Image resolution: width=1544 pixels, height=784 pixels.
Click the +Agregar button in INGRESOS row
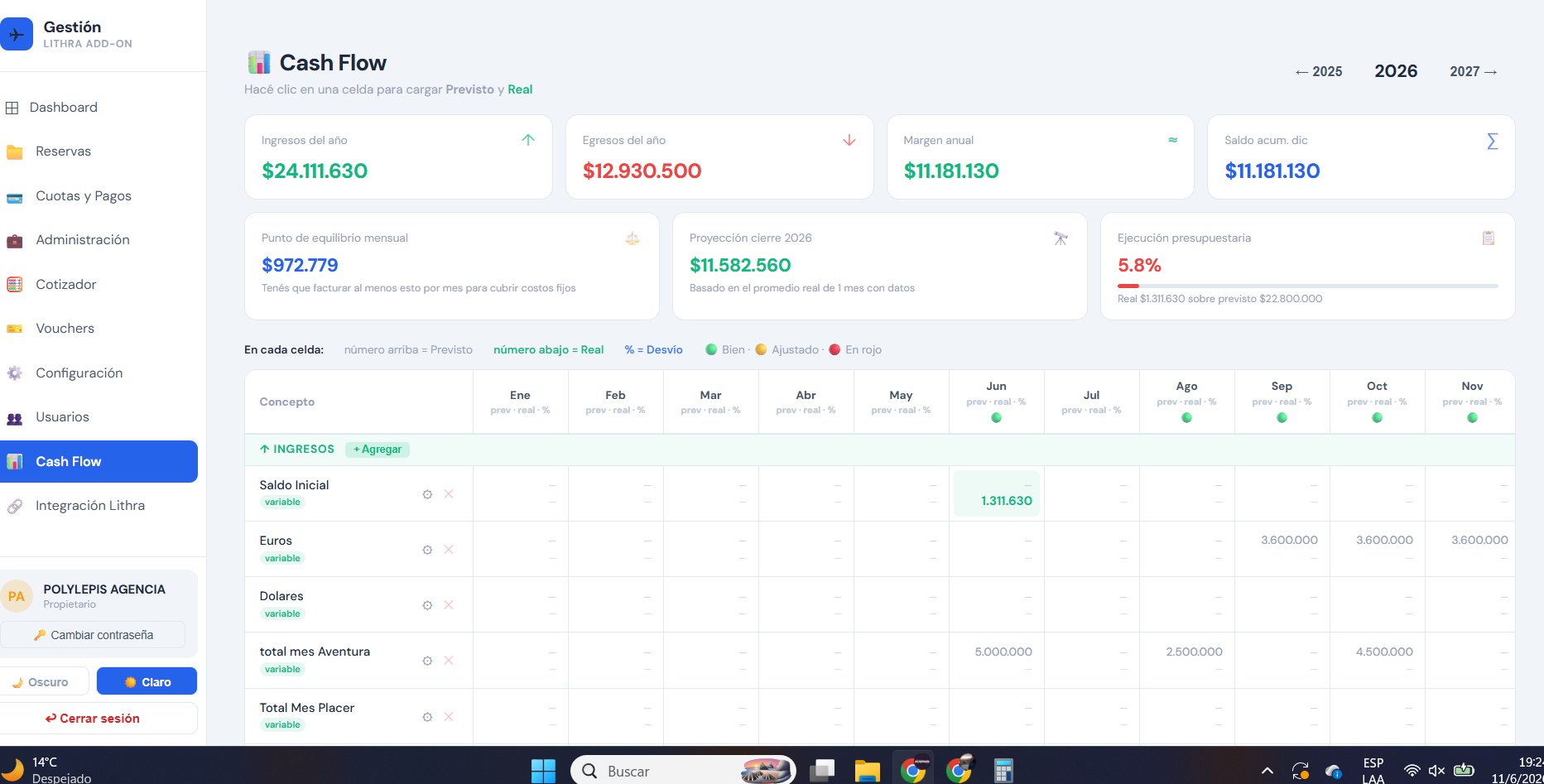pyautogui.click(x=378, y=450)
